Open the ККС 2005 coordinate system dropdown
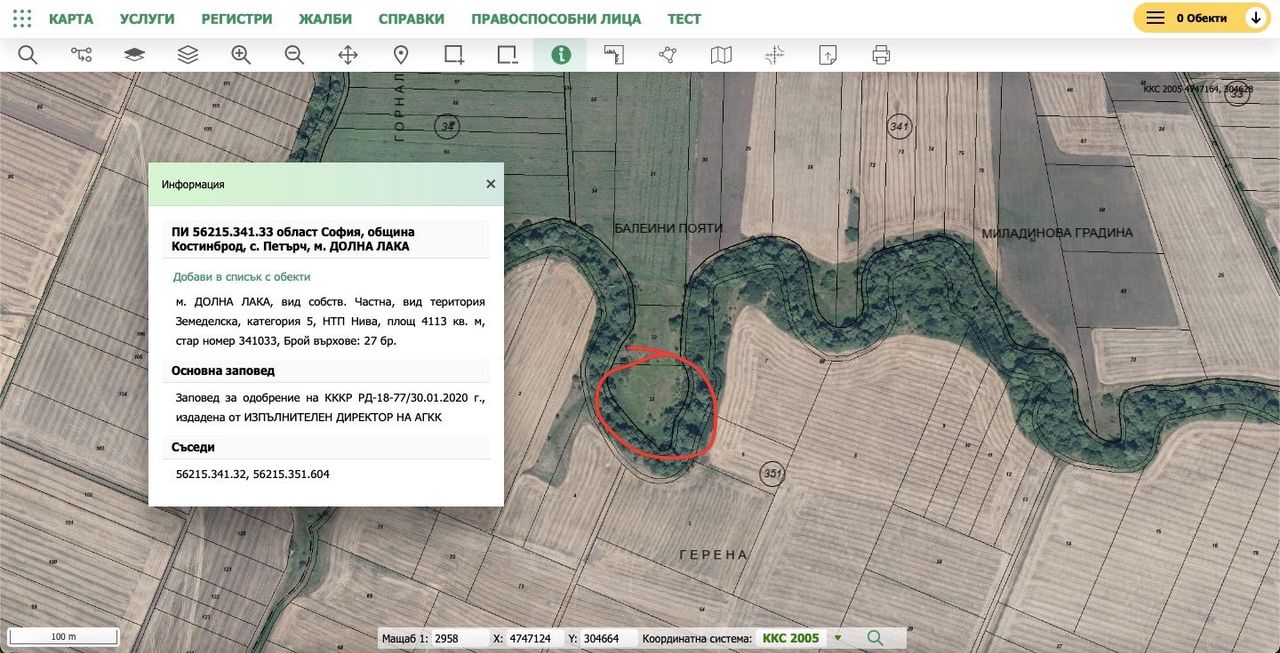Viewport: 1280px width, 653px height. (802, 638)
